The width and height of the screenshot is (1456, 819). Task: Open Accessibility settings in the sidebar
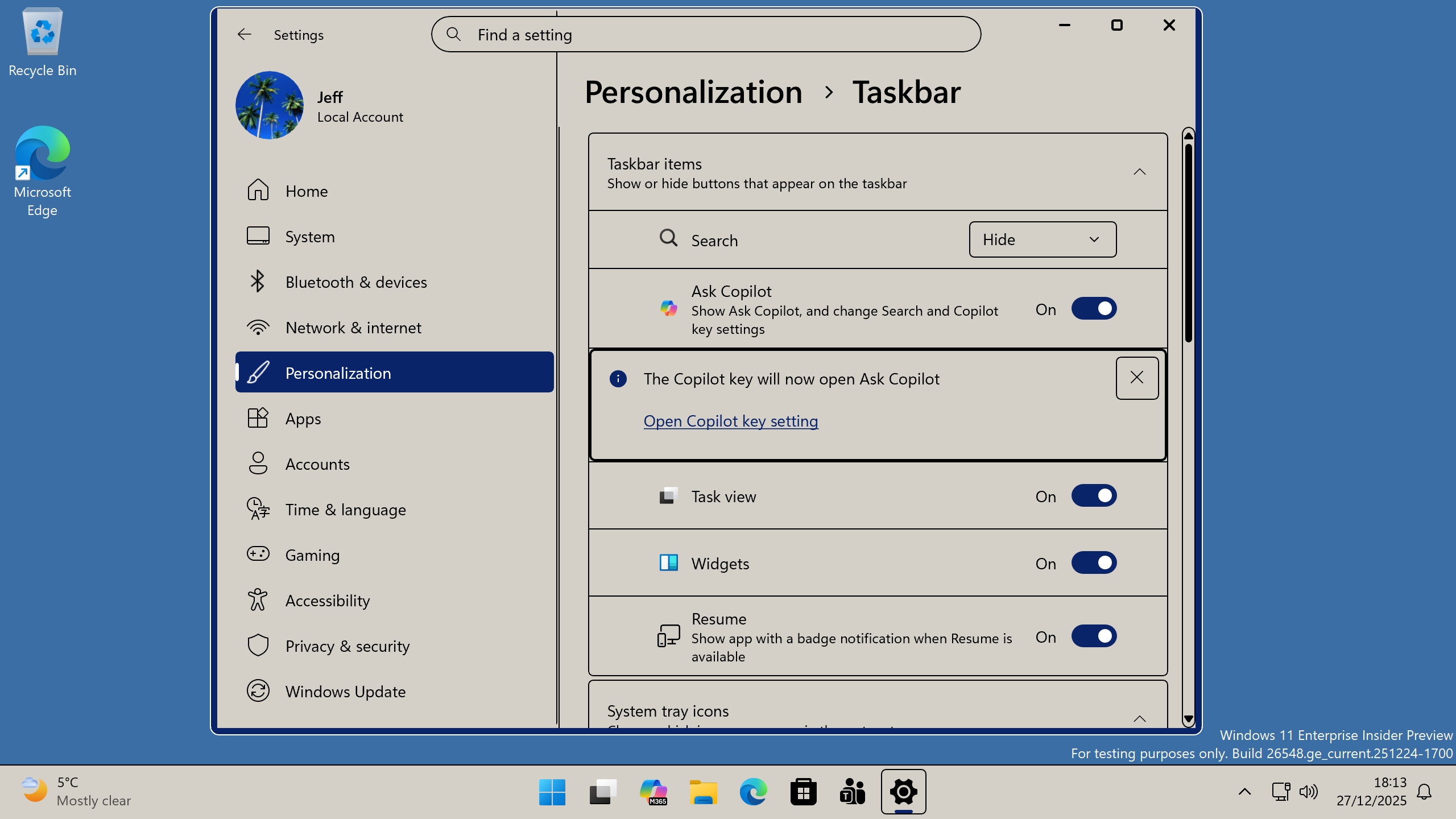point(328,601)
